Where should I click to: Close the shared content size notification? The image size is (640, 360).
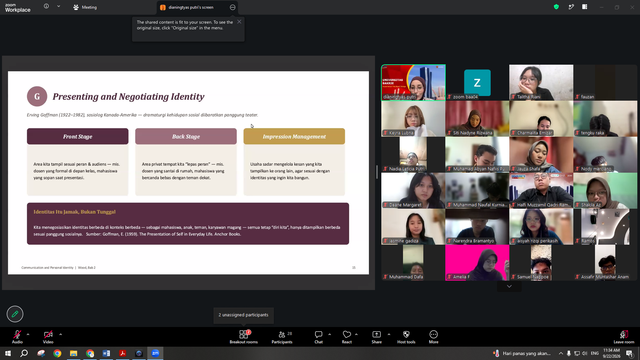[x=239, y=22]
